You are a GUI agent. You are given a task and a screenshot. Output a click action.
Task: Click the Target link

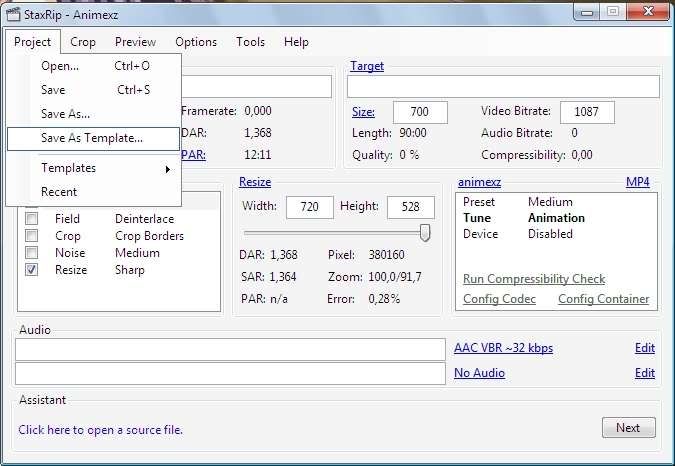(367, 66)
